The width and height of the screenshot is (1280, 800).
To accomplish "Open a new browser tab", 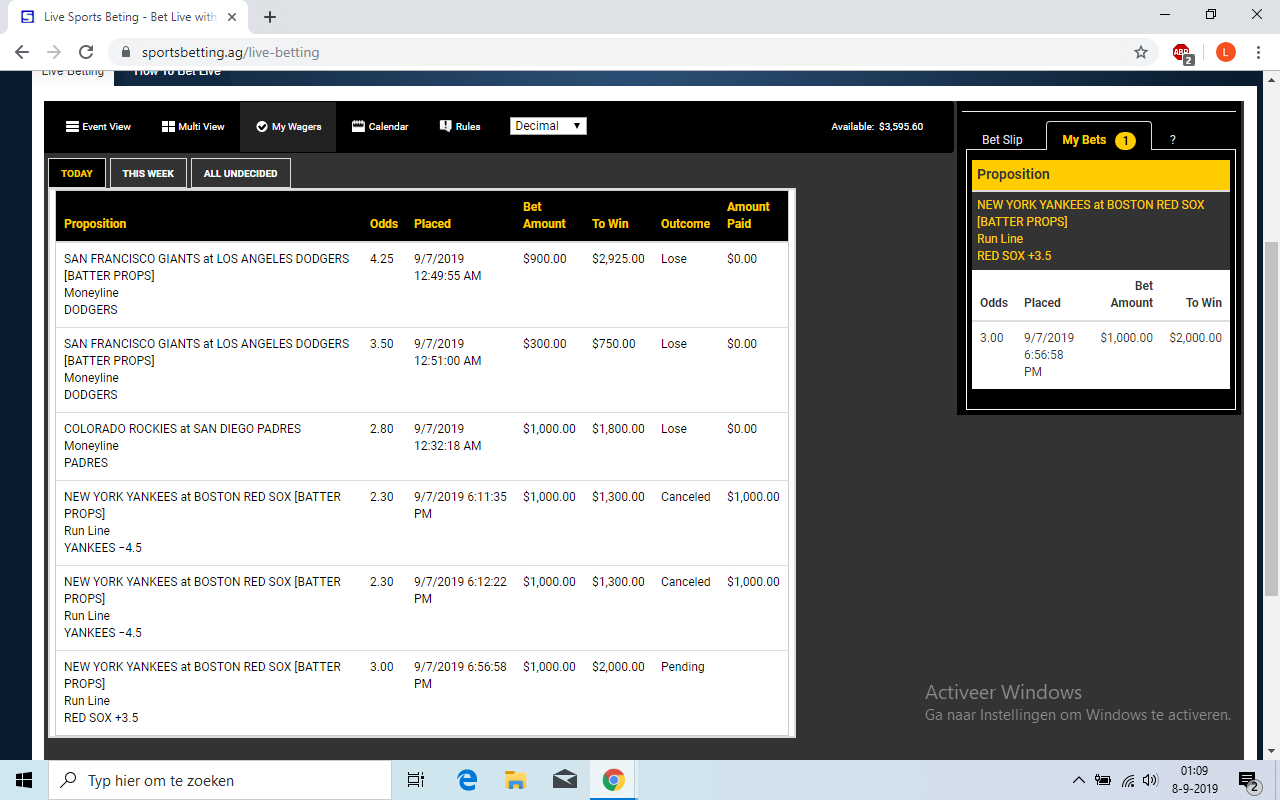I will pos(270,17).
